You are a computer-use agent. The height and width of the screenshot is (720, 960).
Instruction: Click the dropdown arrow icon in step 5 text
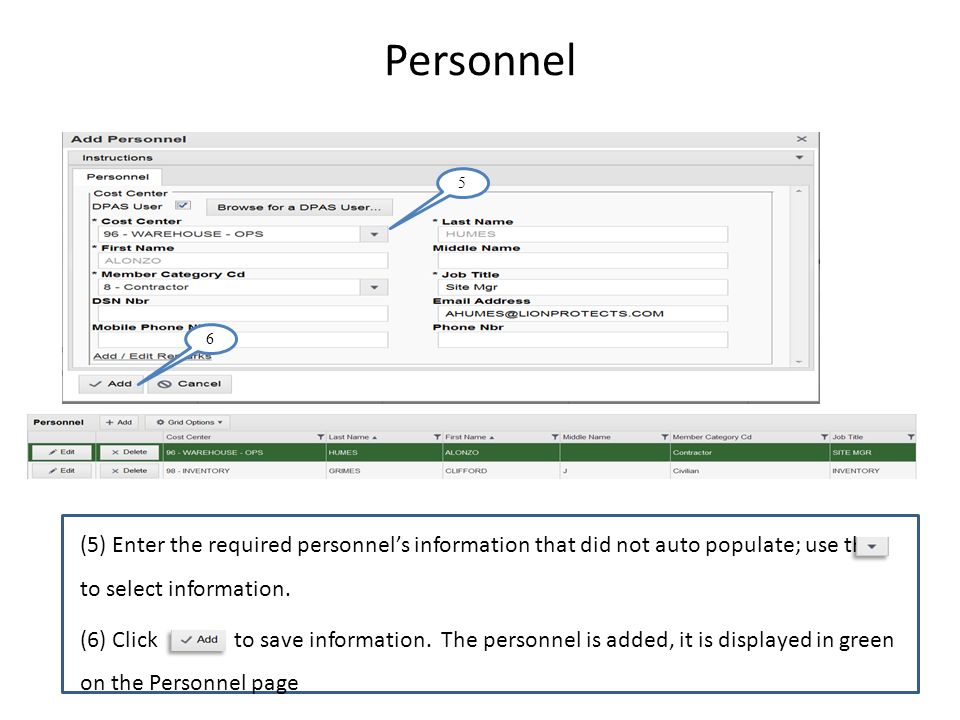[x=872, y=546]
